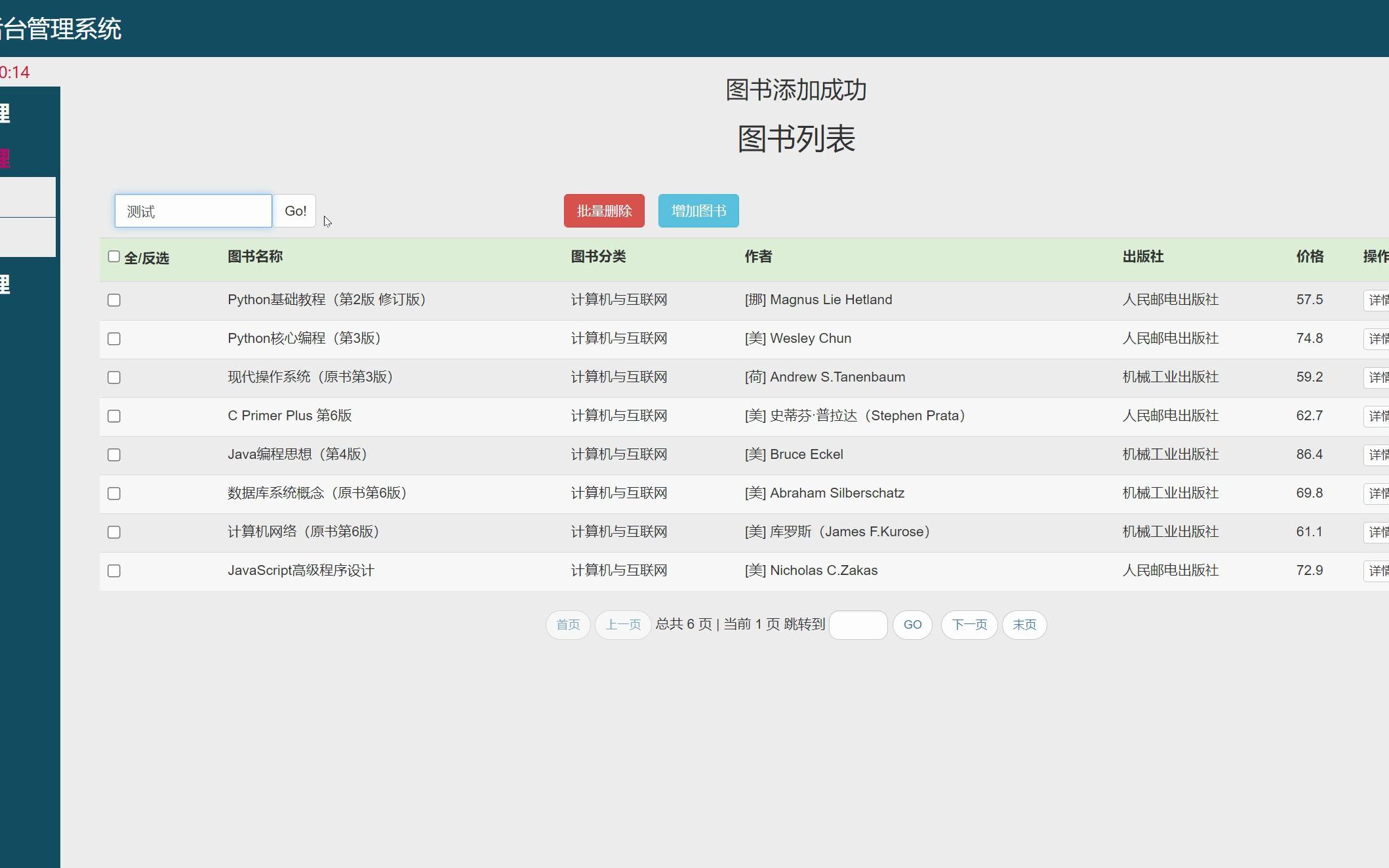Image resolution: width=1389 pixels, height=868 pixels.
Task: Select Java编程思想 row checkbox
Action: [x=114, y=455]
